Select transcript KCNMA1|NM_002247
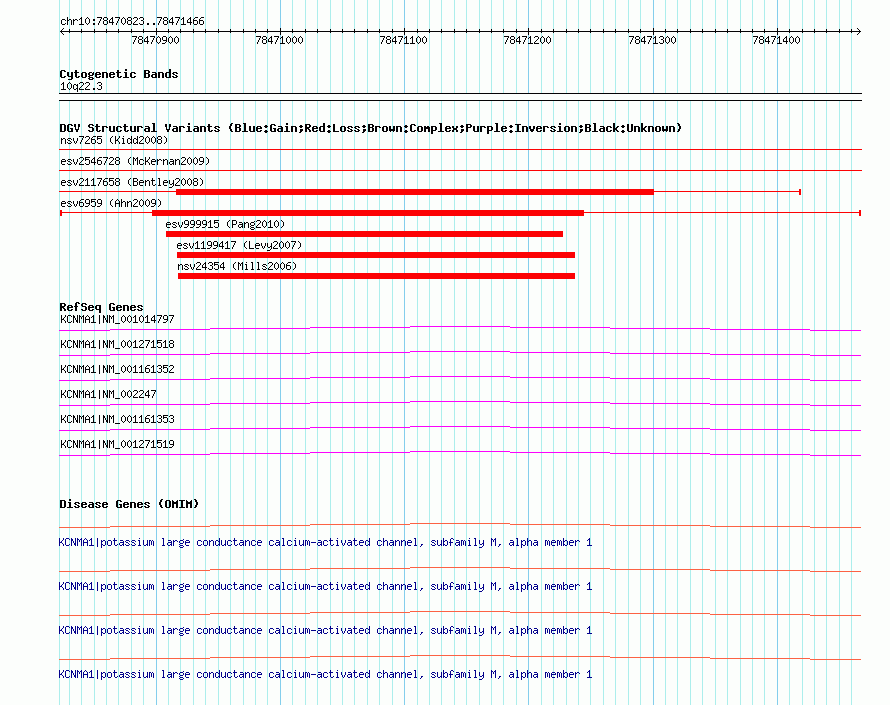Screen dimensions: 890x705 click(x=108, y=395)
